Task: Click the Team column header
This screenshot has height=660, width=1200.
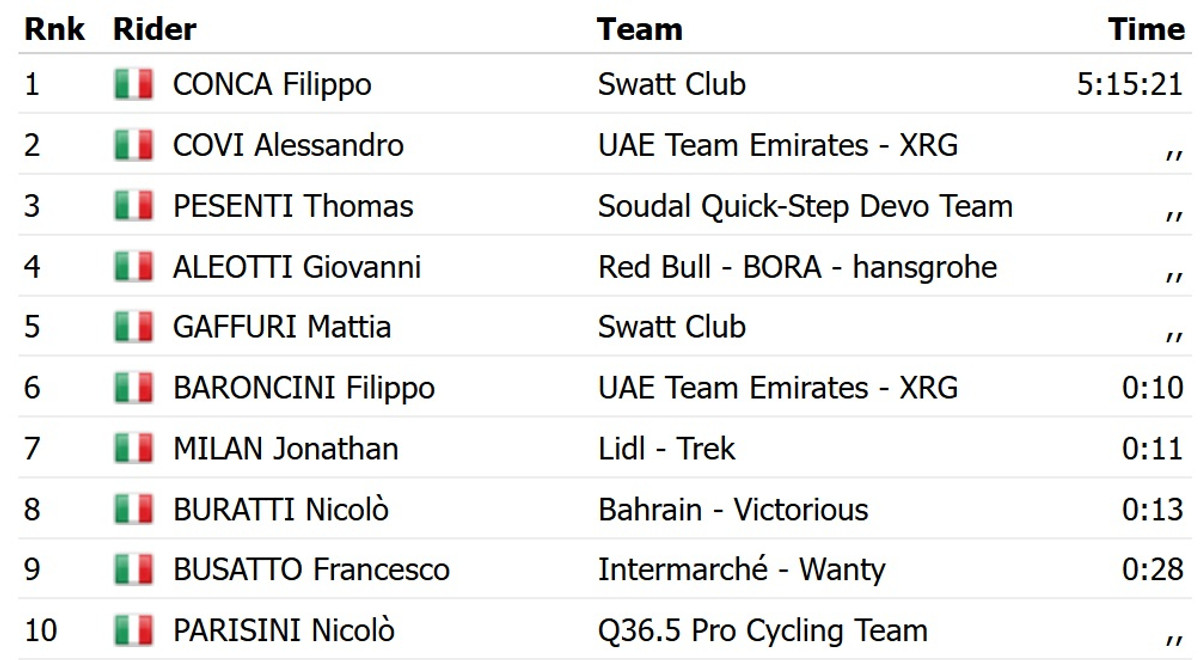Action: click(640, 30)
